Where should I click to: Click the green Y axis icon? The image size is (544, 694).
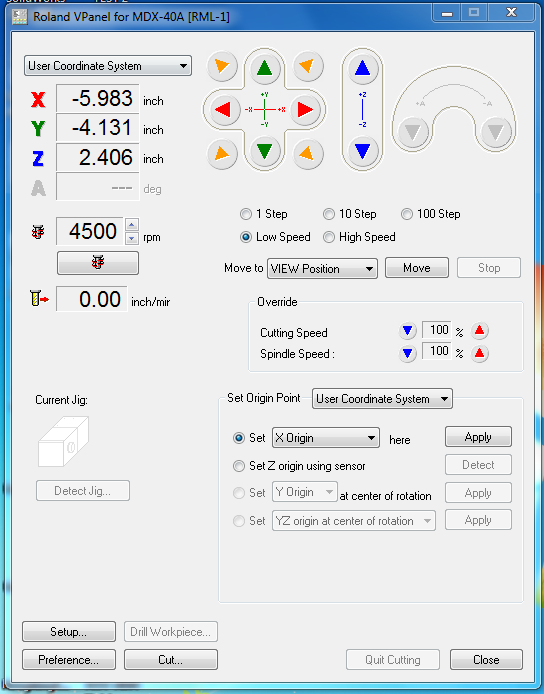(38, 128)
